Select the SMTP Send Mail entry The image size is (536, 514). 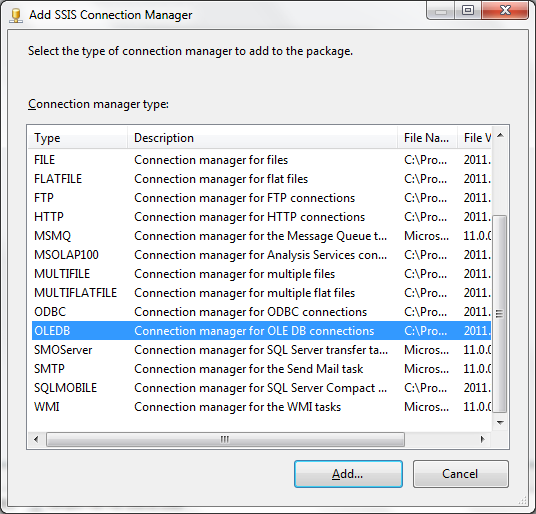click(x=261, y=369)
